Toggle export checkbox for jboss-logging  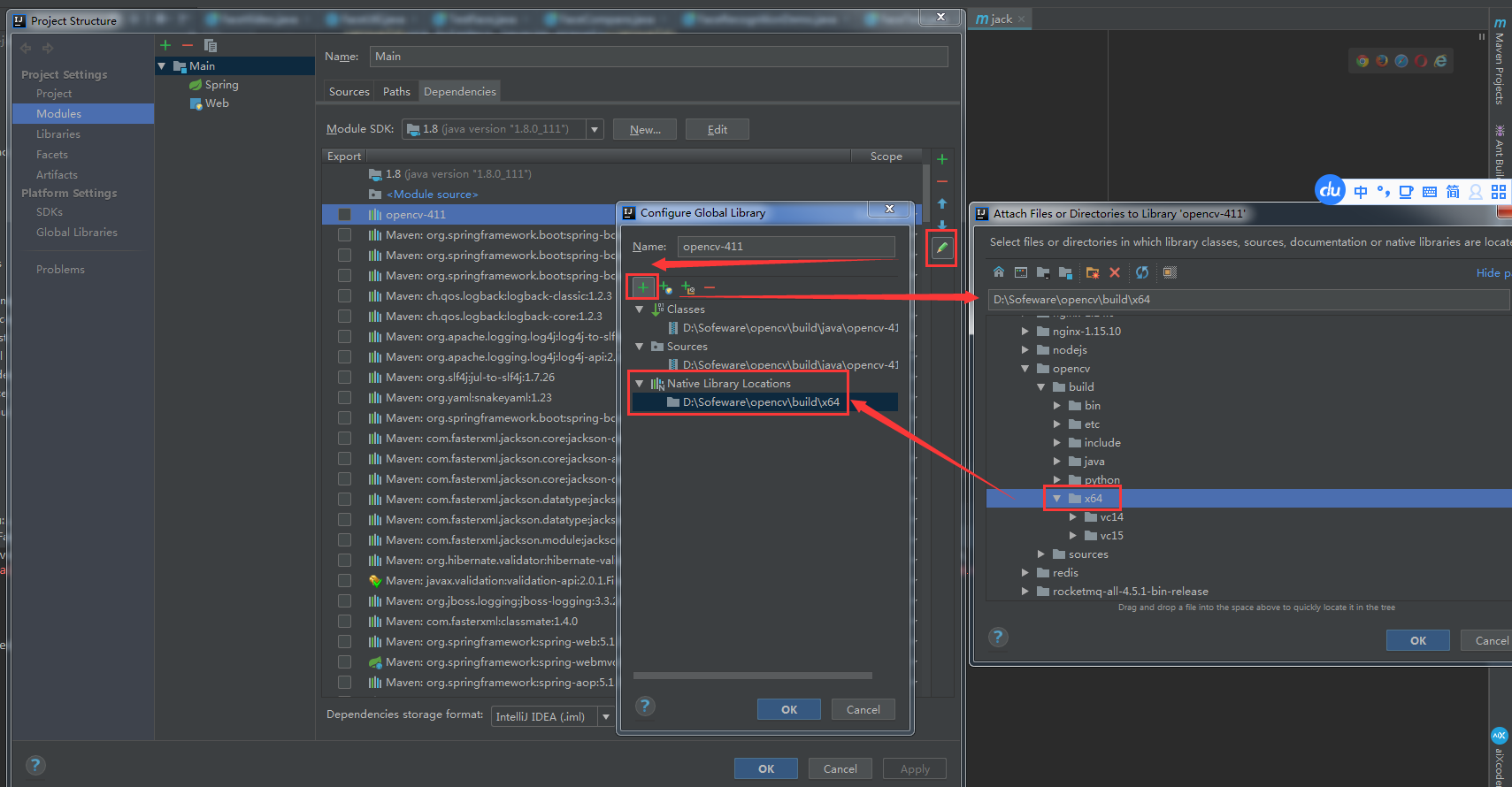click(x=345, y=601)
